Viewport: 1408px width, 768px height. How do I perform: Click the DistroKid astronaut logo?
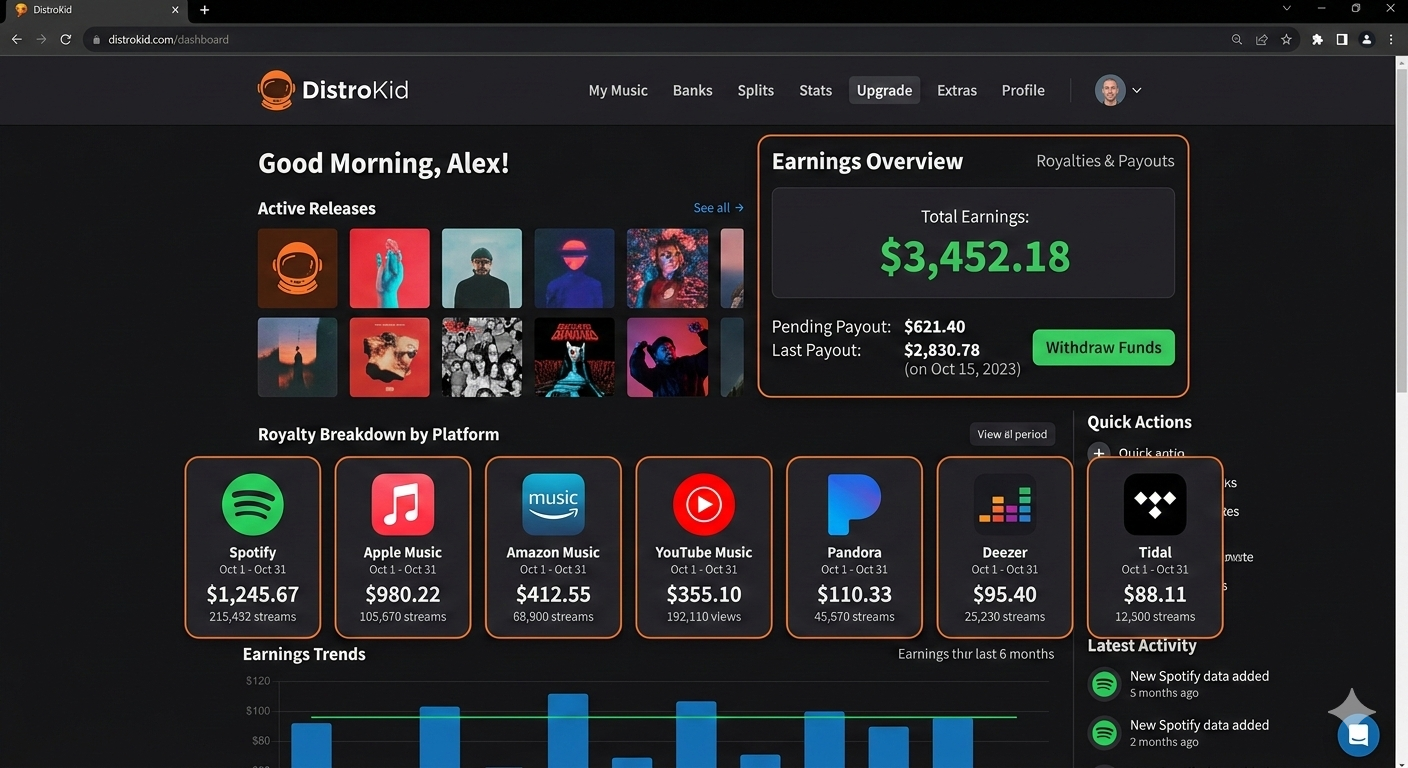(x=276, y=90)
